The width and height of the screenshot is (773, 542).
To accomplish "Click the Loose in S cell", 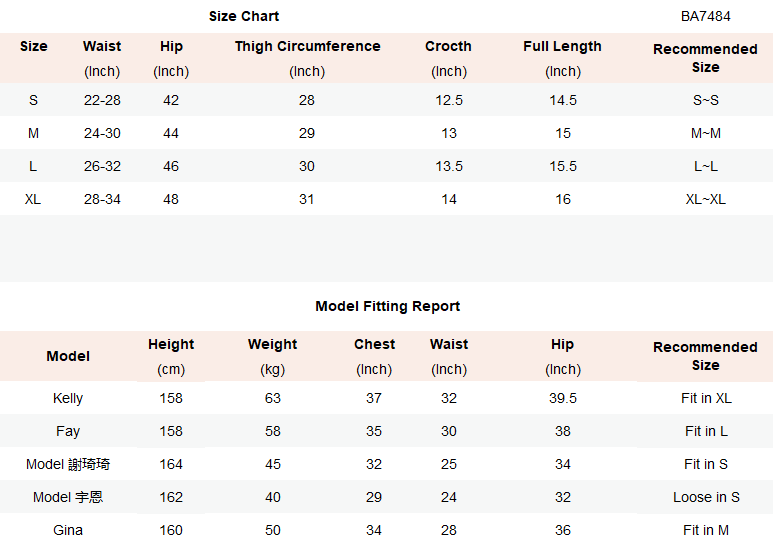I will 706,497.
